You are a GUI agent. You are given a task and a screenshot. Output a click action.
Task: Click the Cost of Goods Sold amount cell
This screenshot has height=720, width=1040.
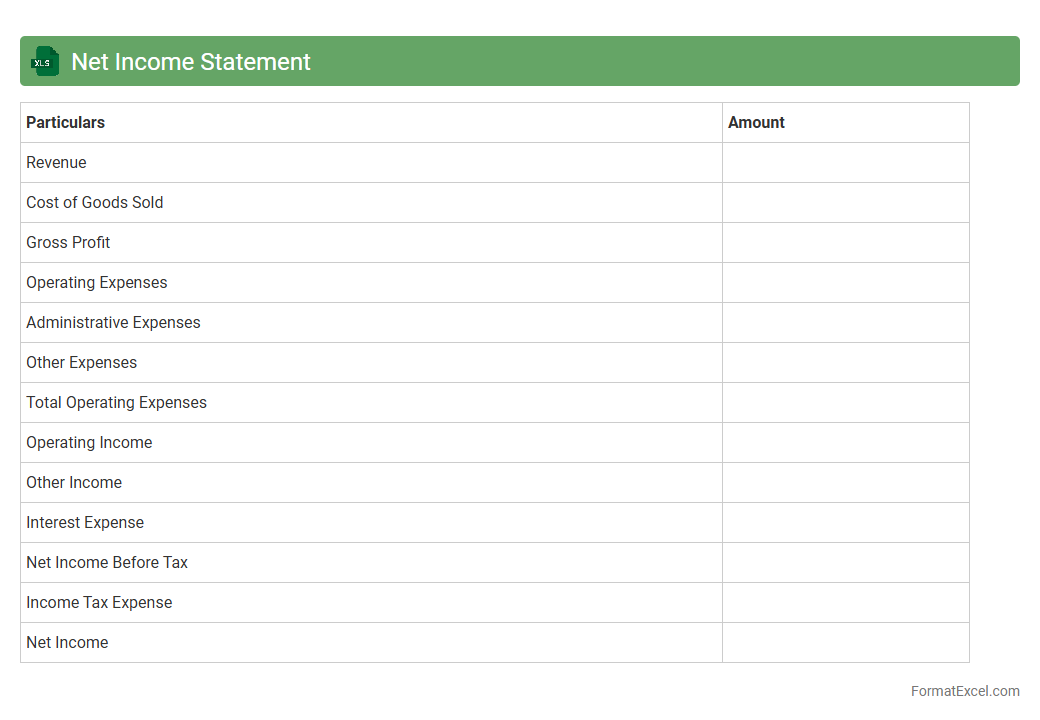pyautogui.click(x=845, y=202)
